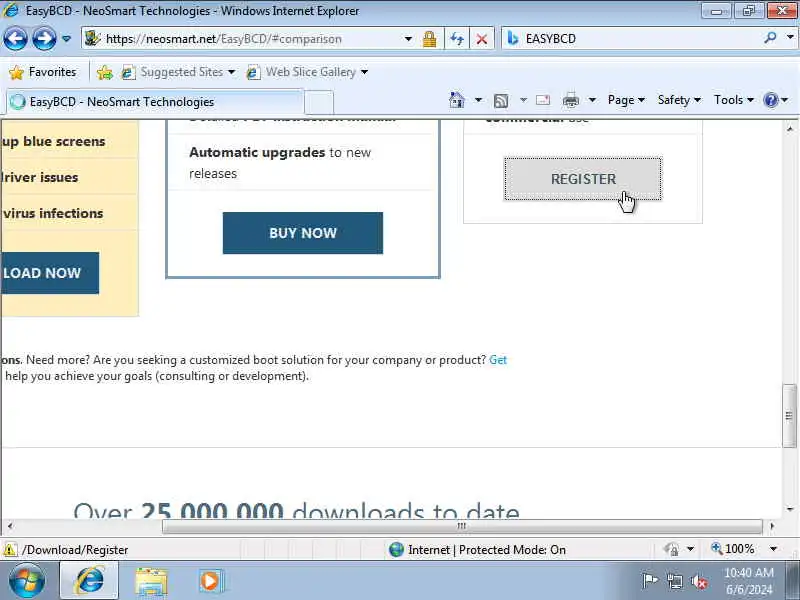
Task: Click the Forward arrow navigation button
Action: point(44,39)
